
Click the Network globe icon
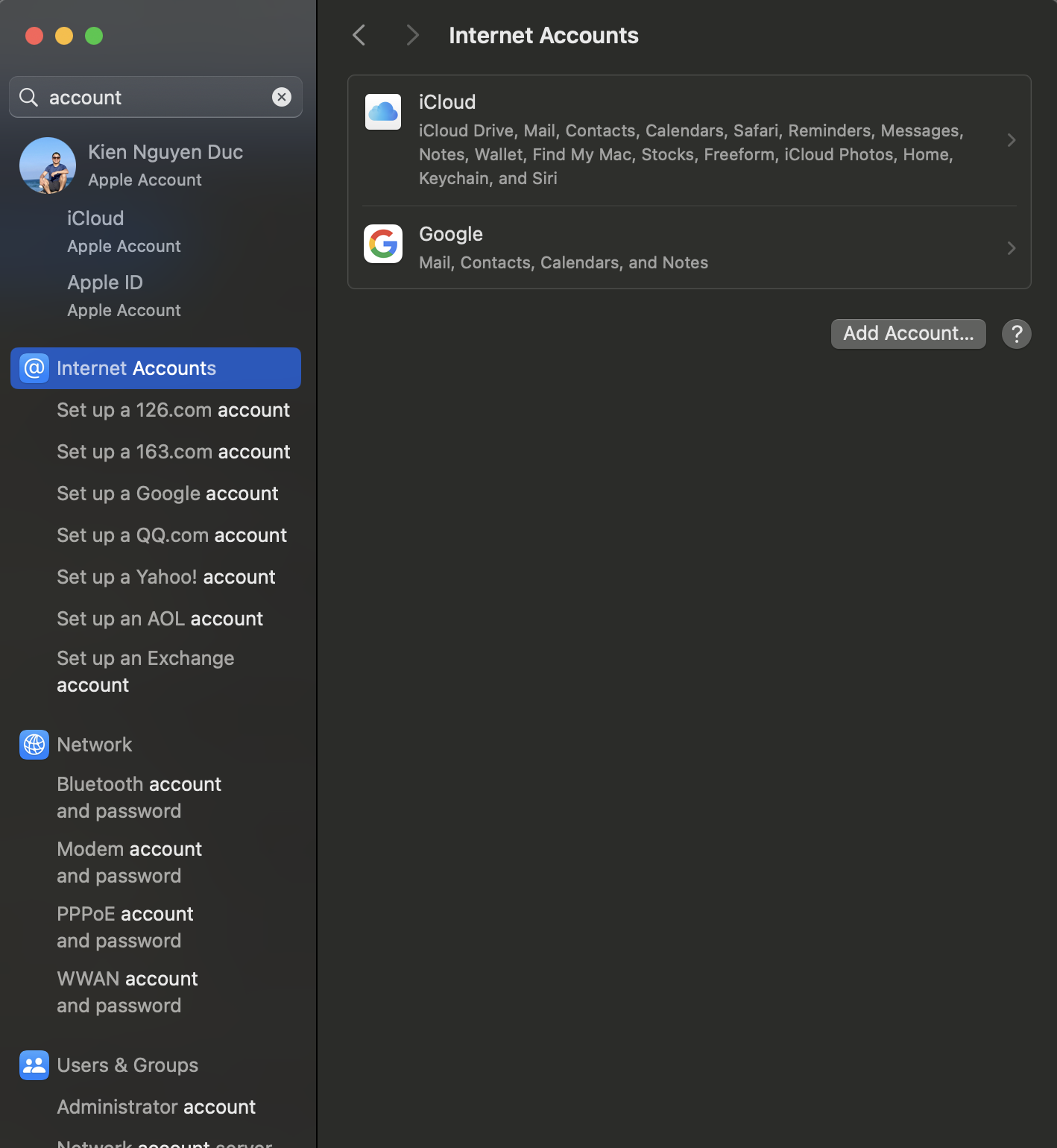click(34, 745)
